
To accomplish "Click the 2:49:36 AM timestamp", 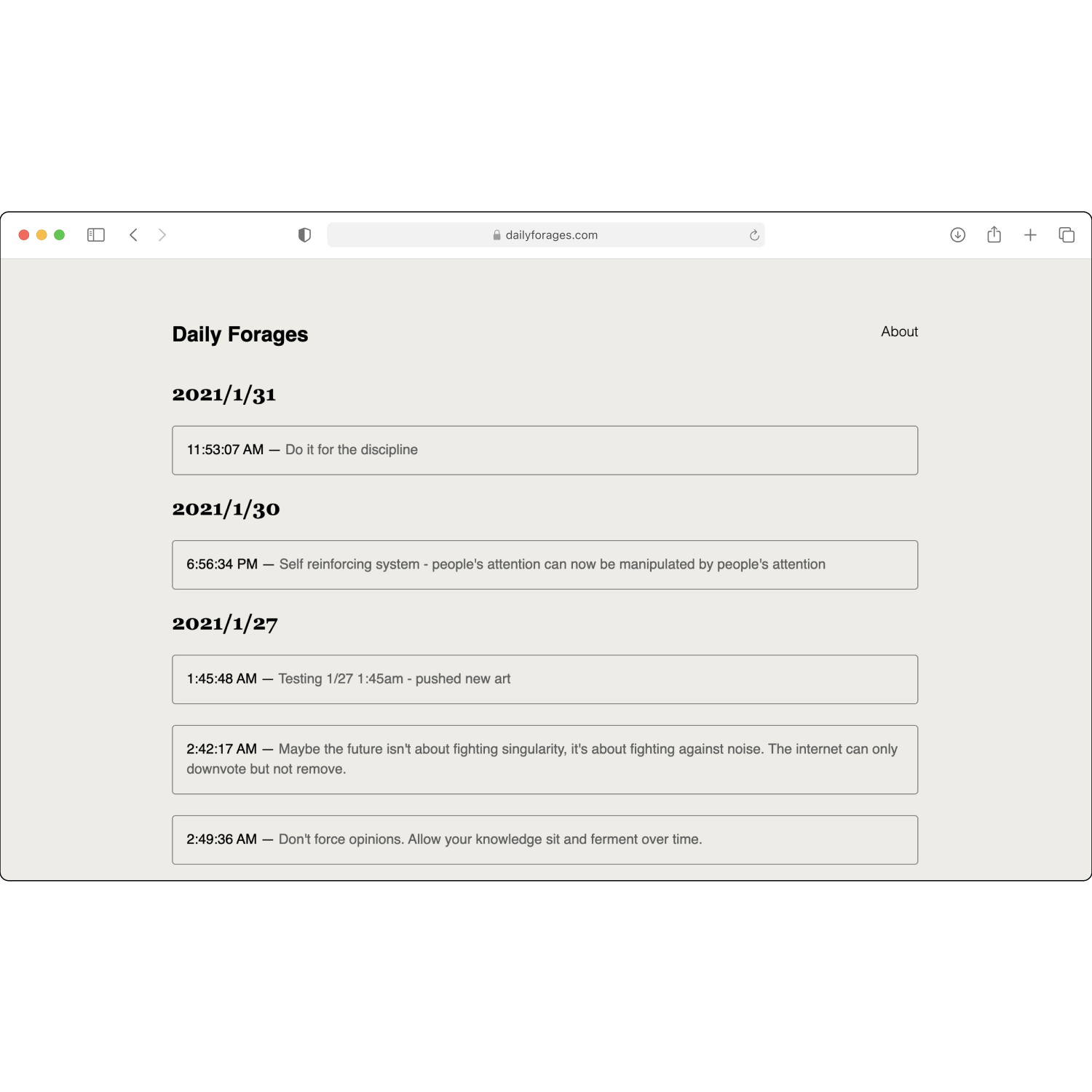I will pyautogui.click(x=222, y=839).
